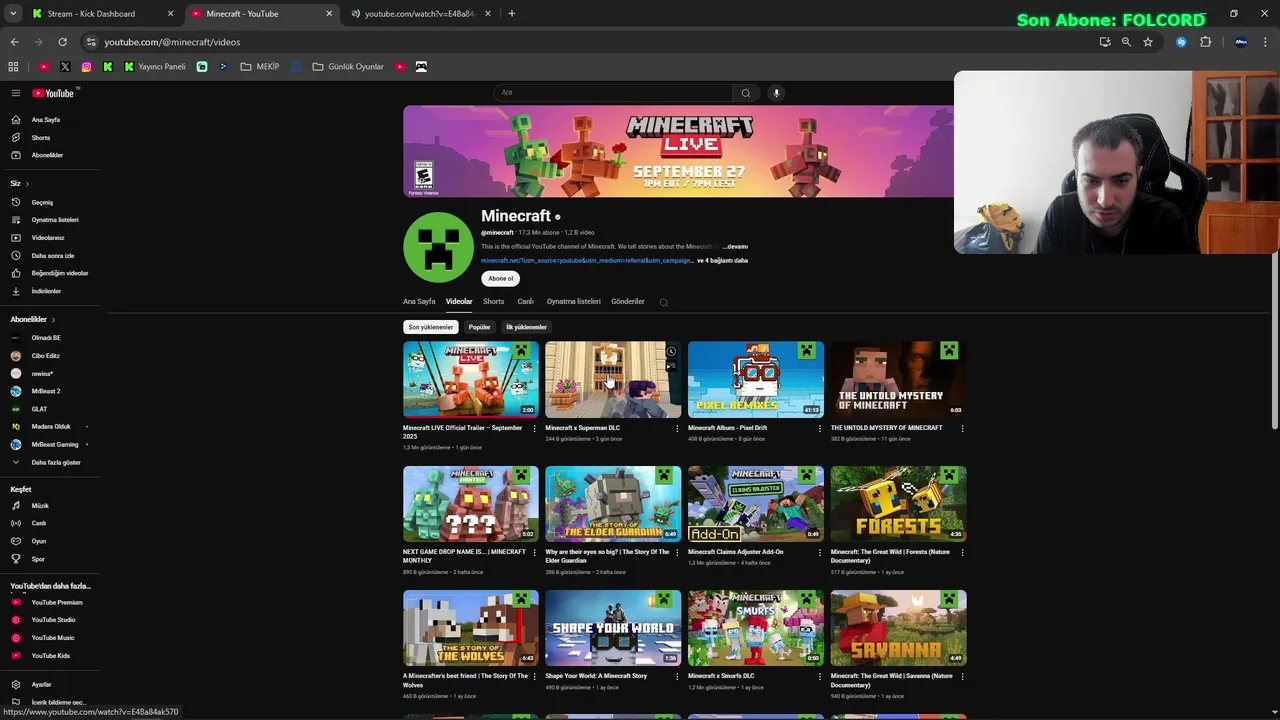Add Superman DLC video to the queue
Screen dimensions: 1280x720
point(671,366)
